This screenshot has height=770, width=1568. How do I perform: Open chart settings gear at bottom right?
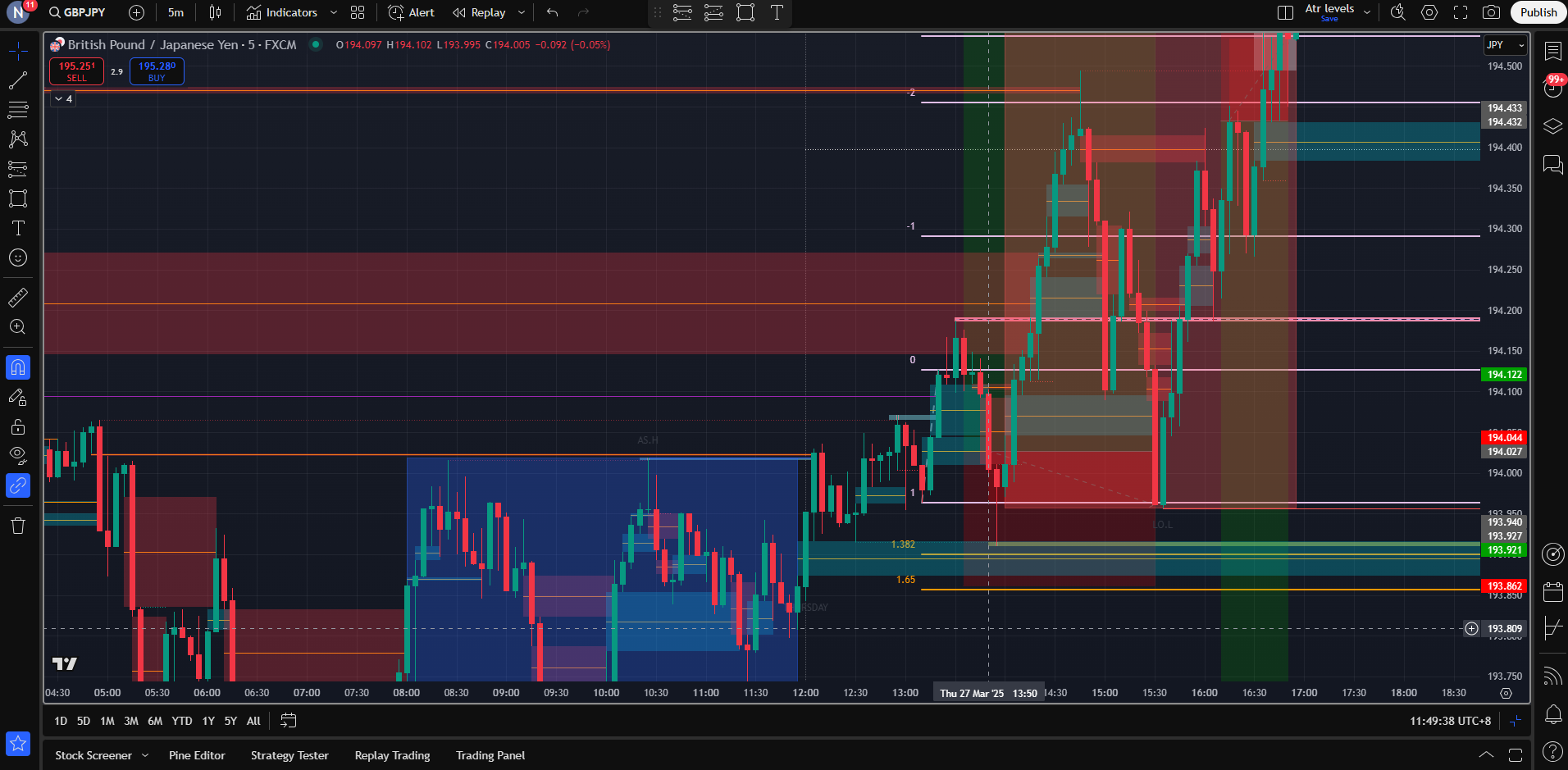pyautogui.click(x=1506, y=693)
